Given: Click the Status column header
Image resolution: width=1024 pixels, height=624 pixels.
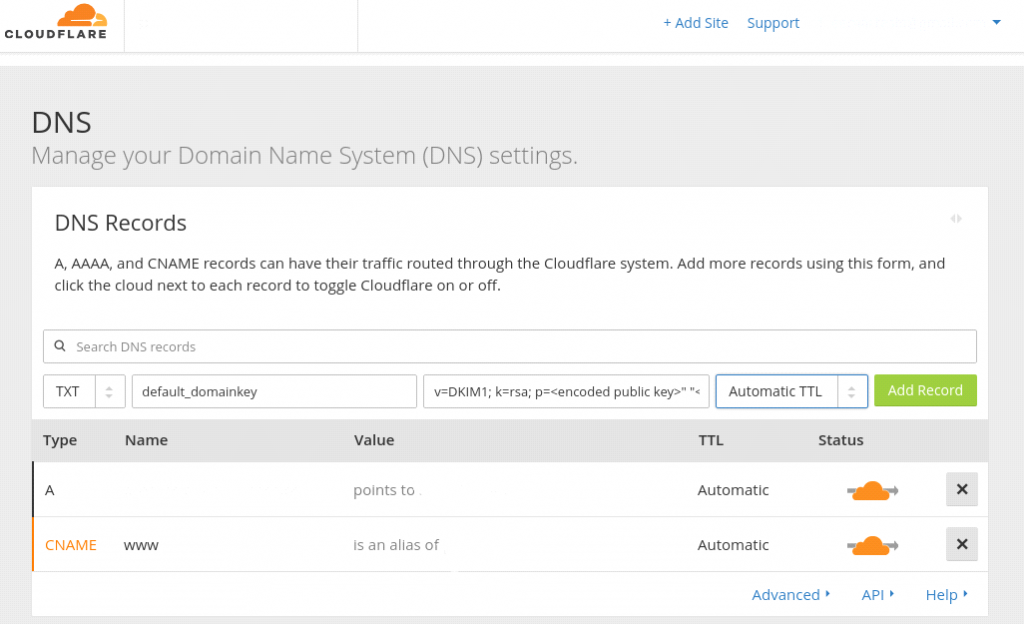Looking at the screenshot, I should click(840, 441).
